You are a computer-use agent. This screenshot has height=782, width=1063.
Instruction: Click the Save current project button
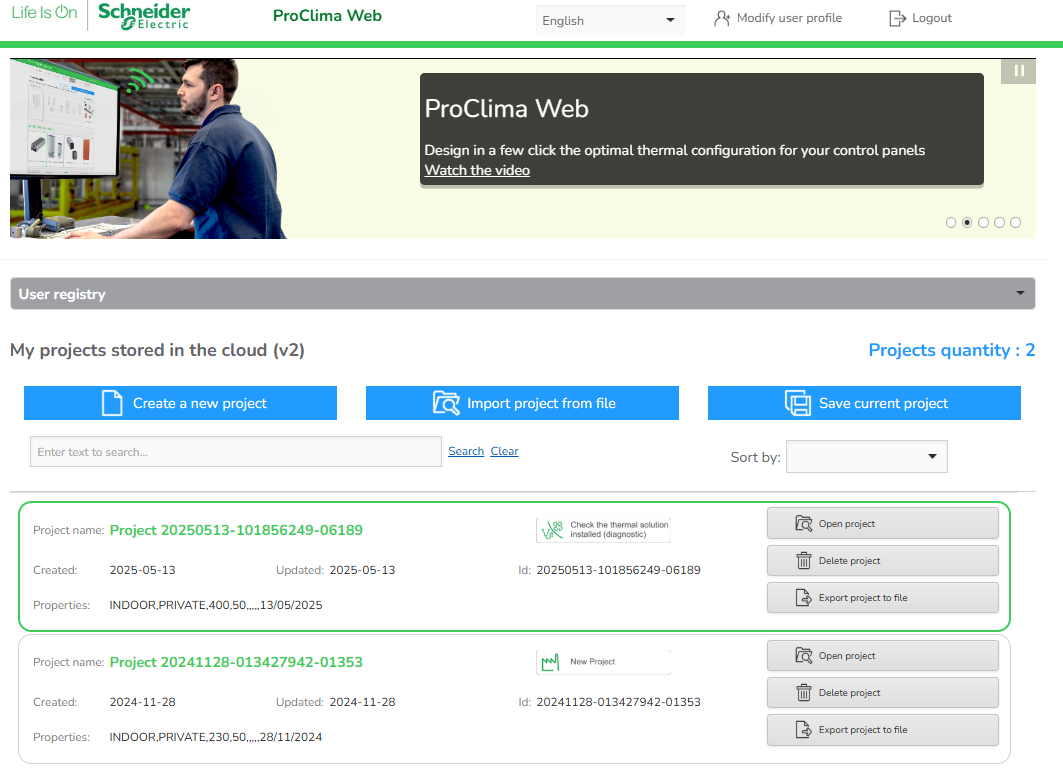tap(864, 403)
